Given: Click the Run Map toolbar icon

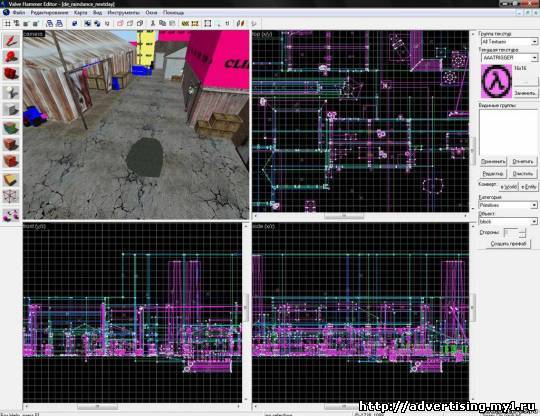Looking at the screenshot, I should (254, 23).
